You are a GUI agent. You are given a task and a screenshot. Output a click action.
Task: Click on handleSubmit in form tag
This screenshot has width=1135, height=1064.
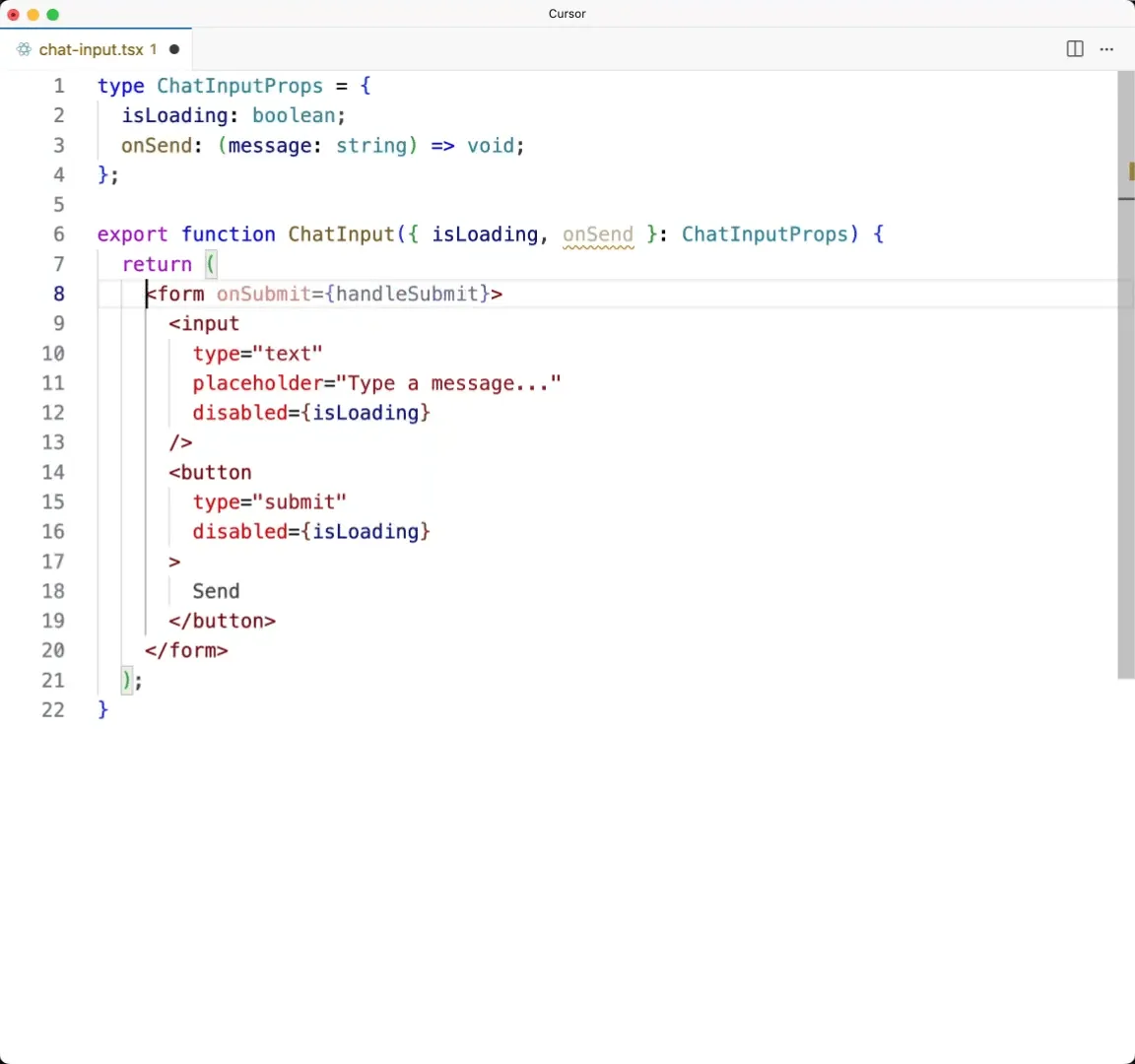tap(407, 294)
